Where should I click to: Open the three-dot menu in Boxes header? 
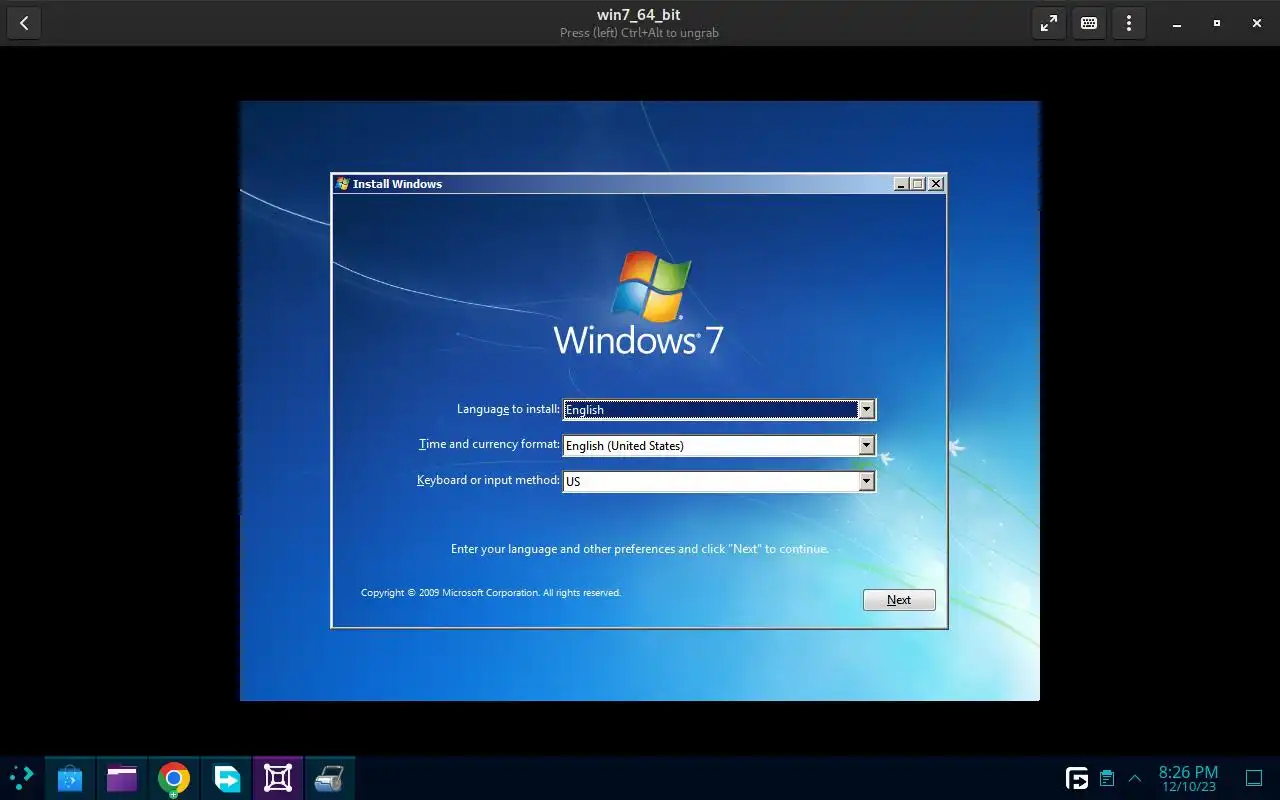tap(1129, 23)
